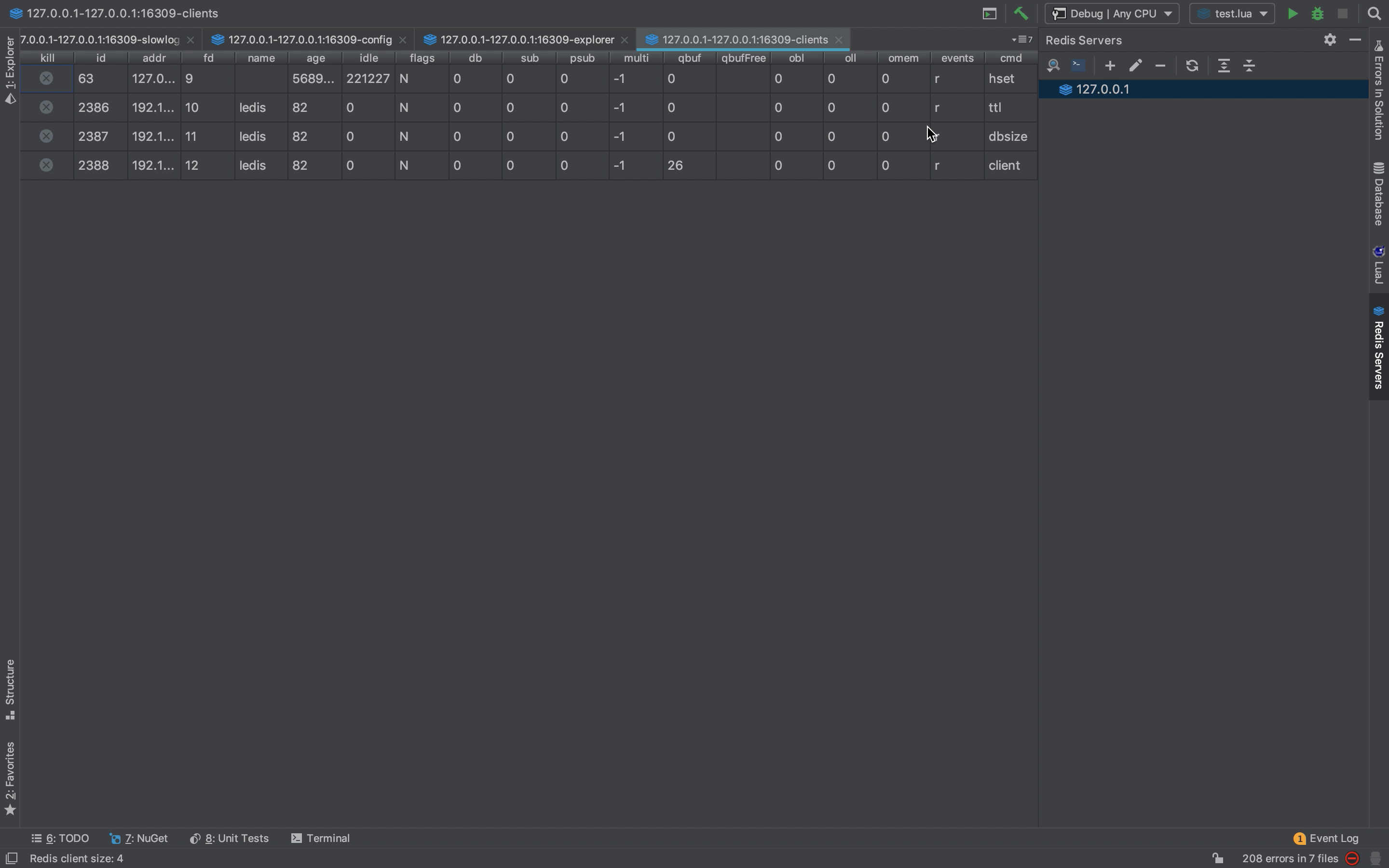Close the 16309-slowlog tab
The height and width of the screenshot is (868, 1389).
pyautogui.click(x=191, y=40)
